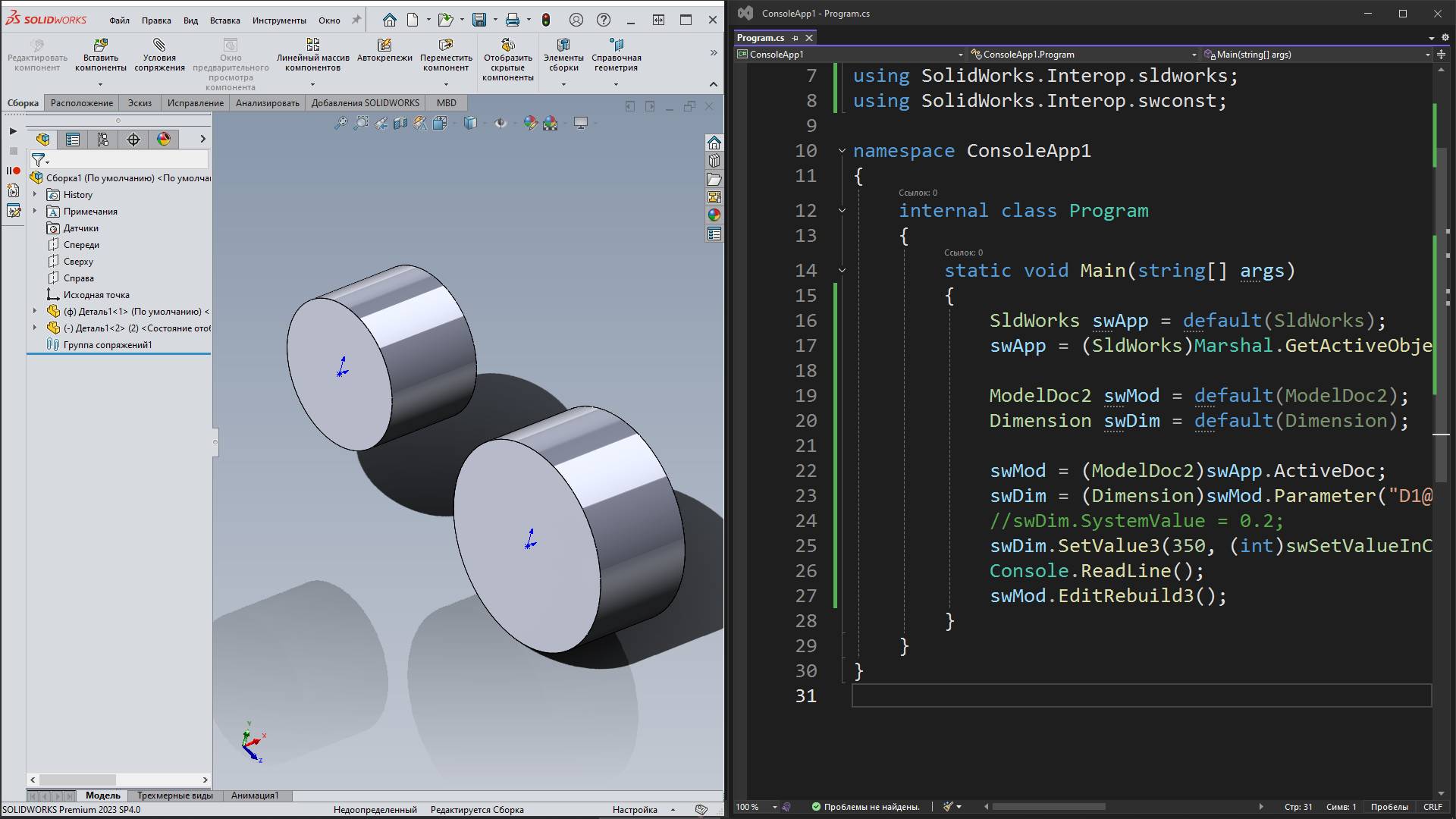
Task: Click Настройка in the status bar
Action: tap(634, 809)
